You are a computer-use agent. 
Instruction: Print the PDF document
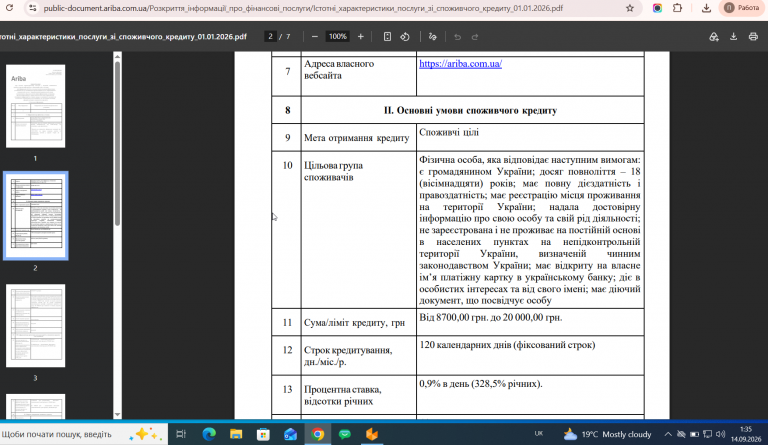[x=753, y=37]
